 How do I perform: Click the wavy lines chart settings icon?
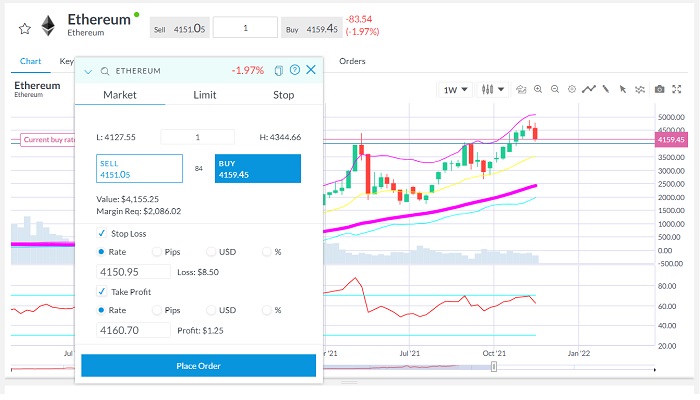pyautogui.click(x=640, y=89)
